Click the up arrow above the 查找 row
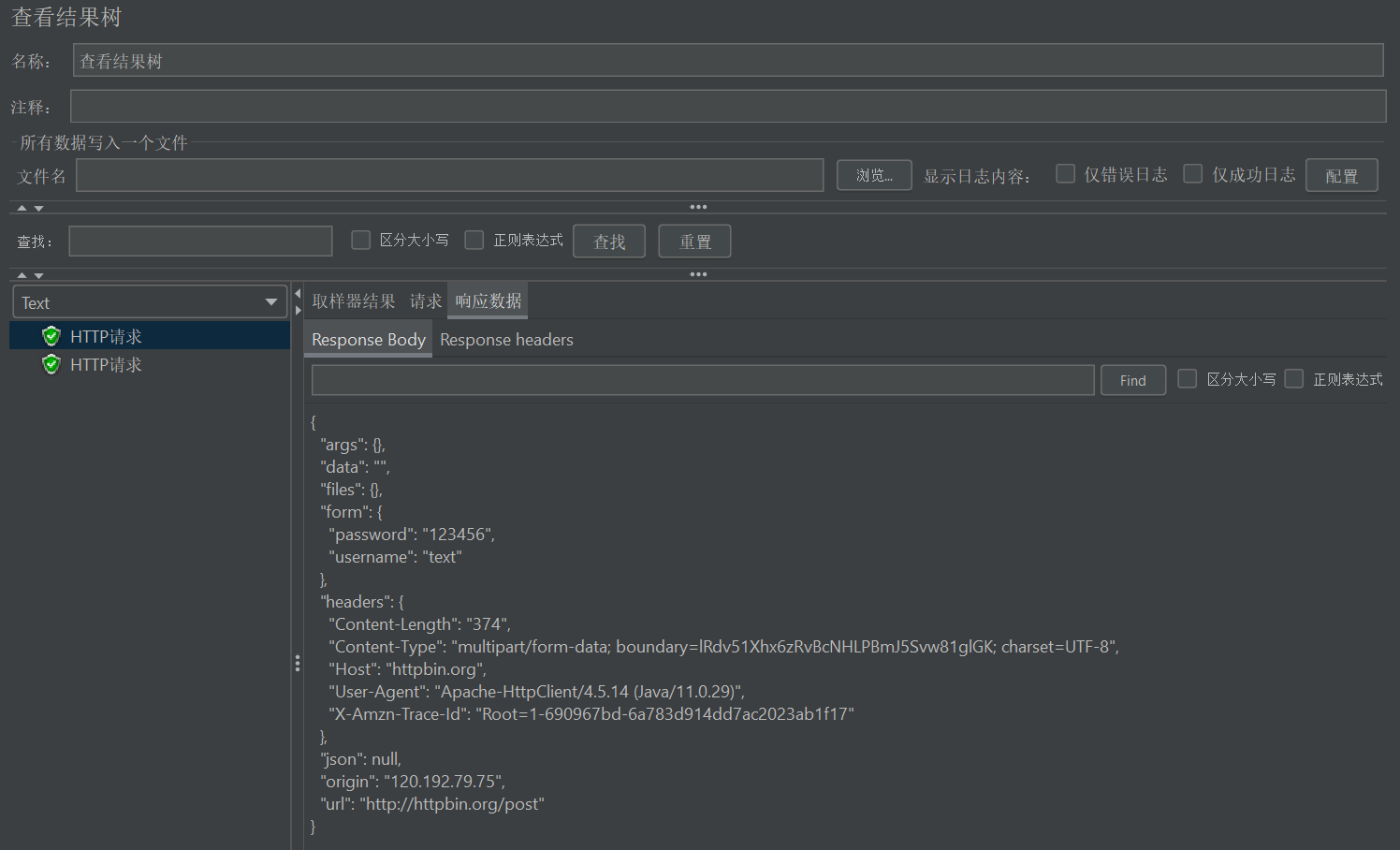This screenshot has height=850, width=1400. [22, 208]
